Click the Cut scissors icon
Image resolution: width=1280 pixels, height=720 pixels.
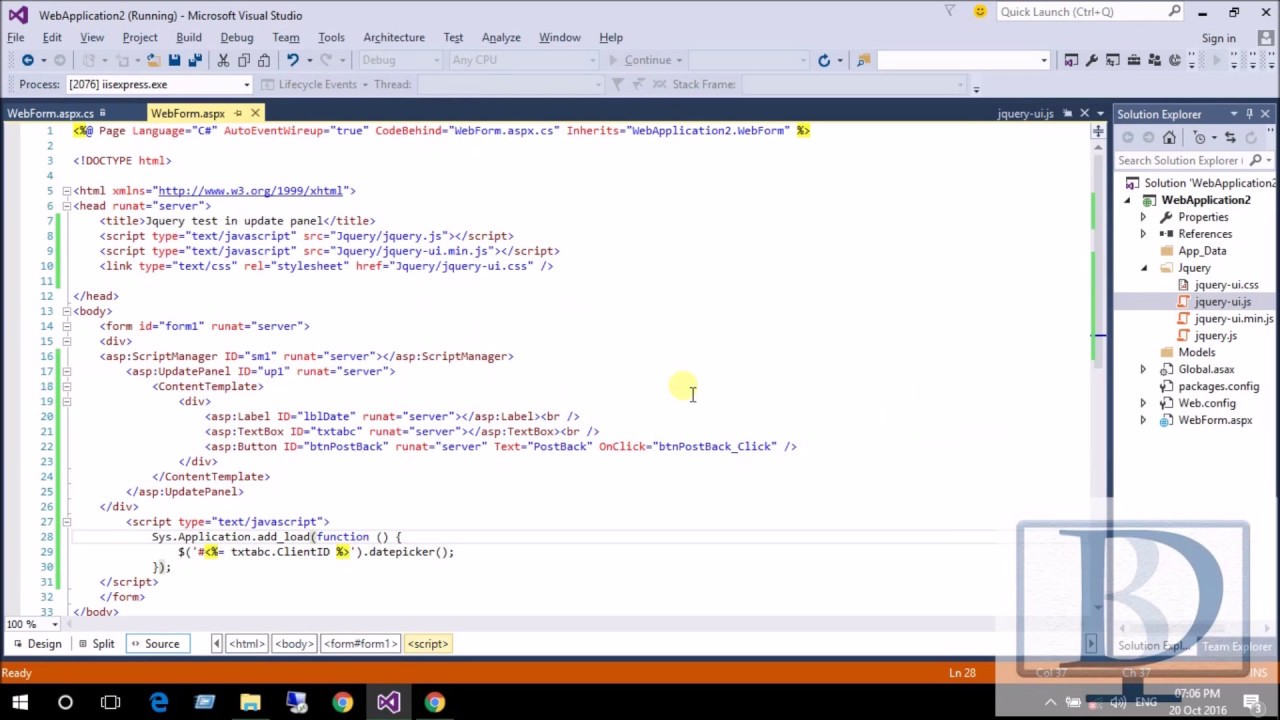(x=223, y=60)
